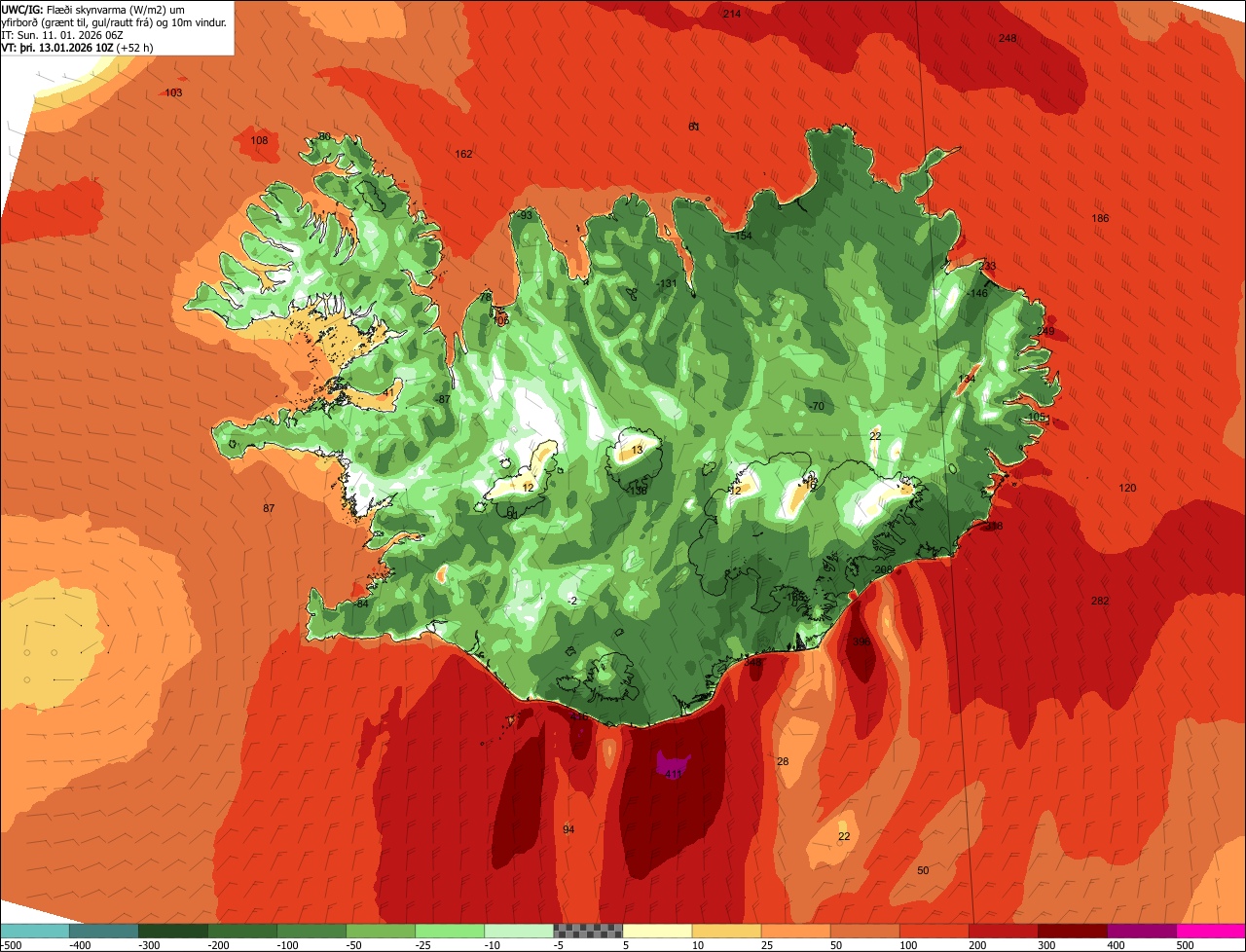This screenshot has width=1246, height=952.
Task: Click the legend swatch between -500 and -400
Action: [35, 931]
